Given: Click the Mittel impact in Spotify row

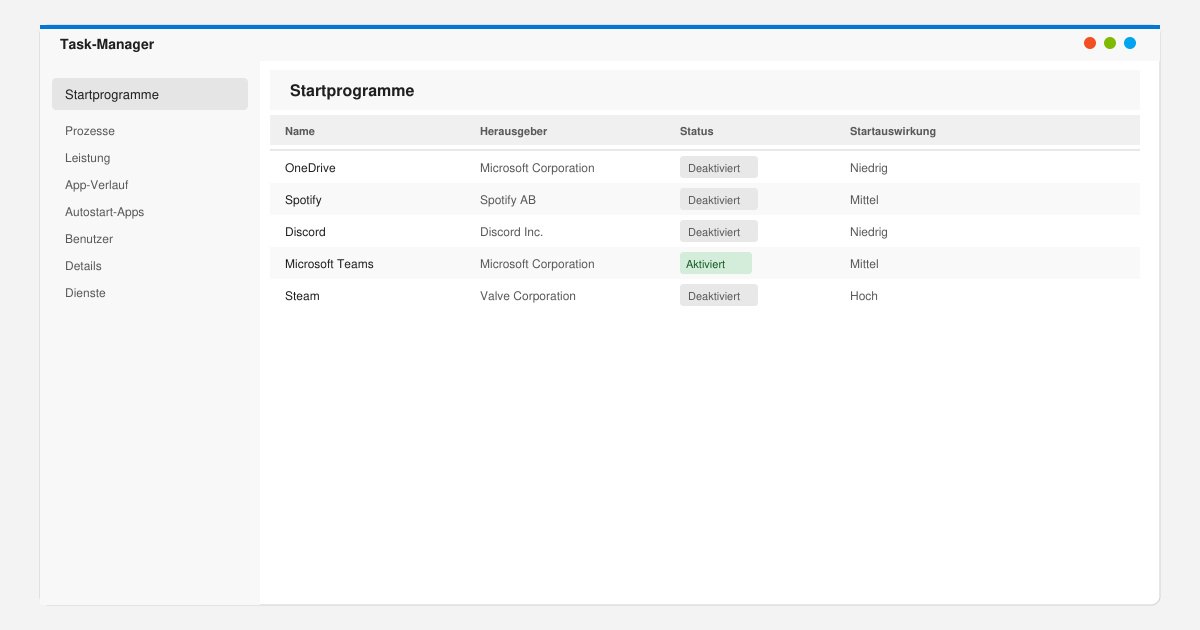Looking at the screenshot, I should coord(864,200).
